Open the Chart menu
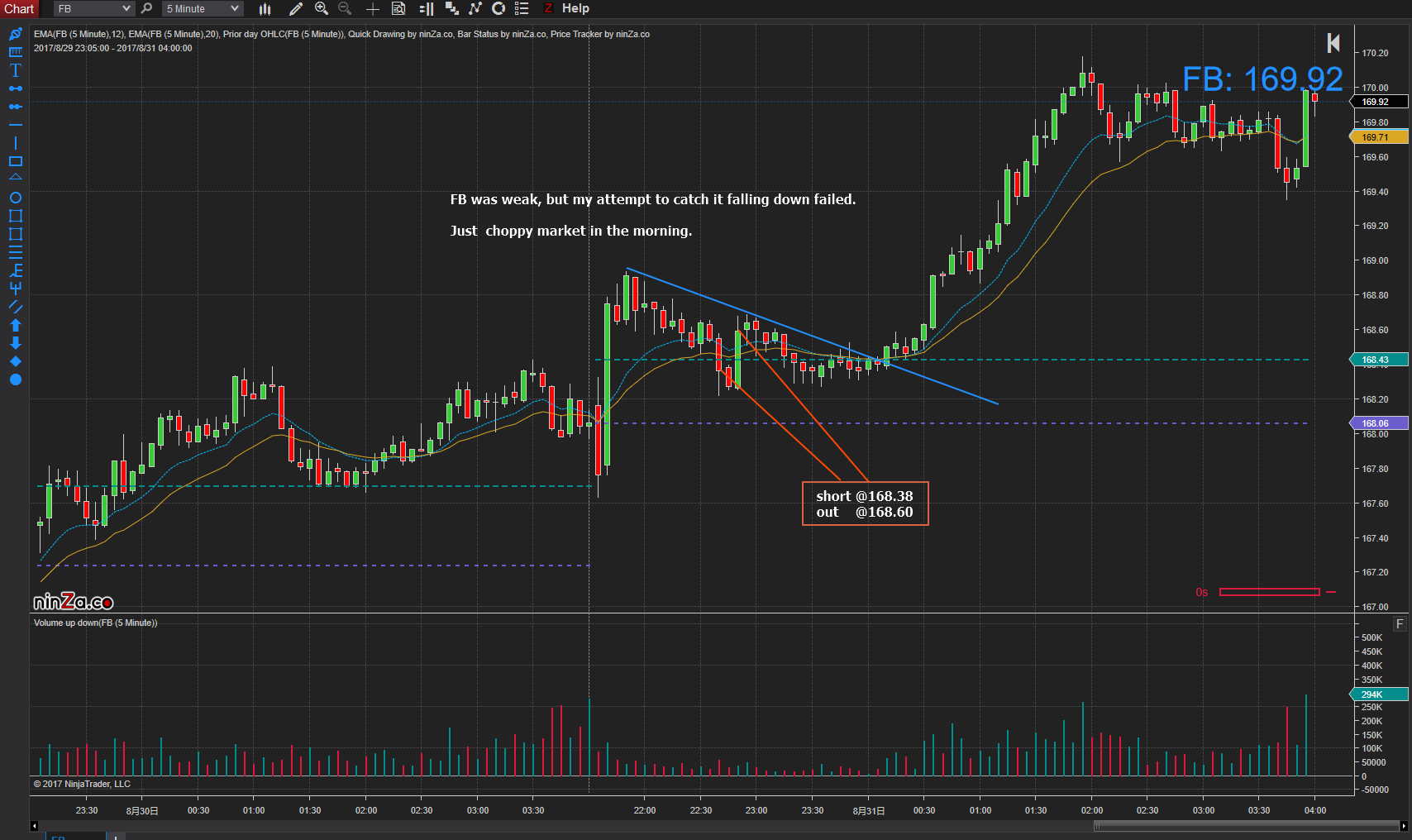This screenshot has width=1412, height=840. [19, 8]
